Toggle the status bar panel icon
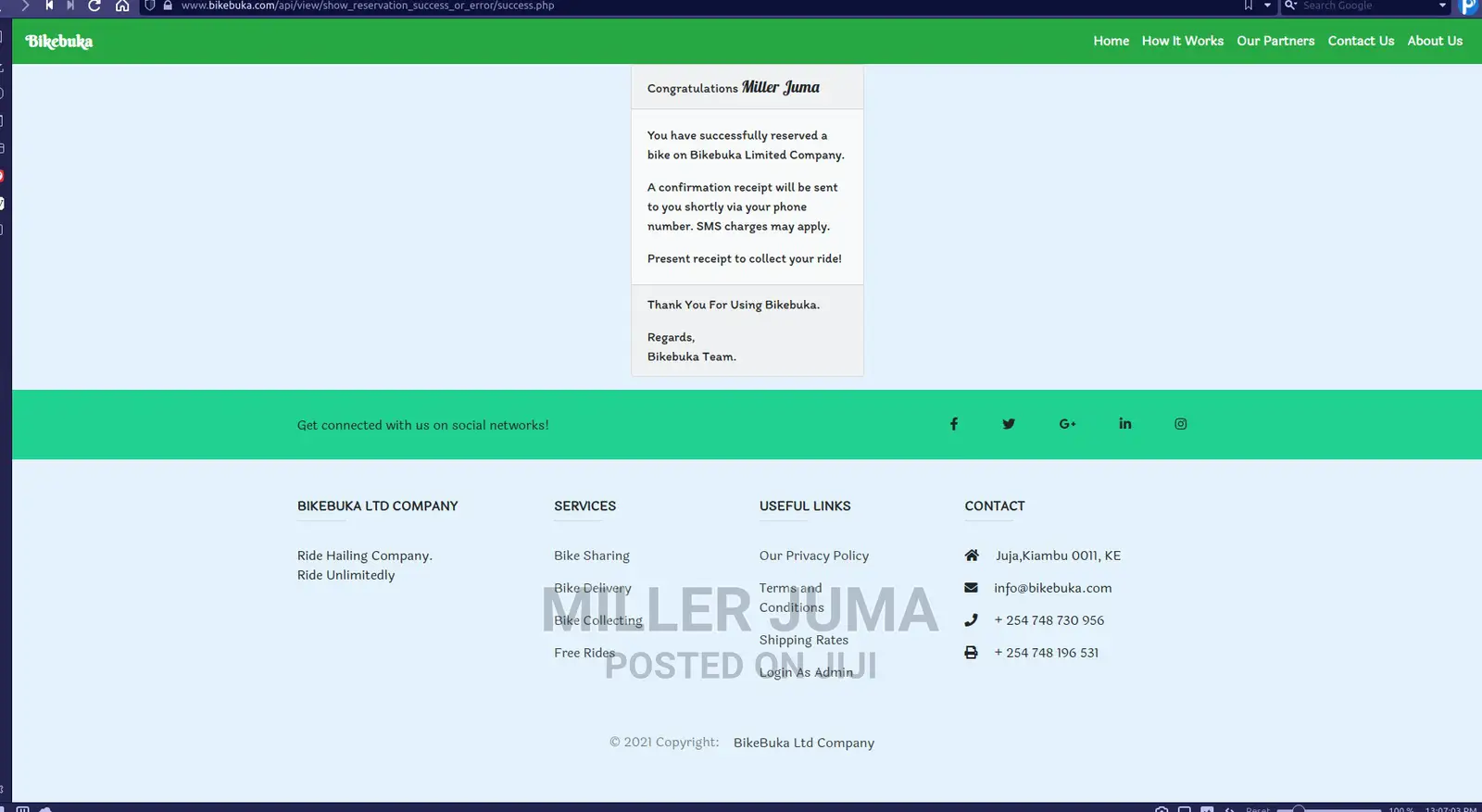 point(23,809)
